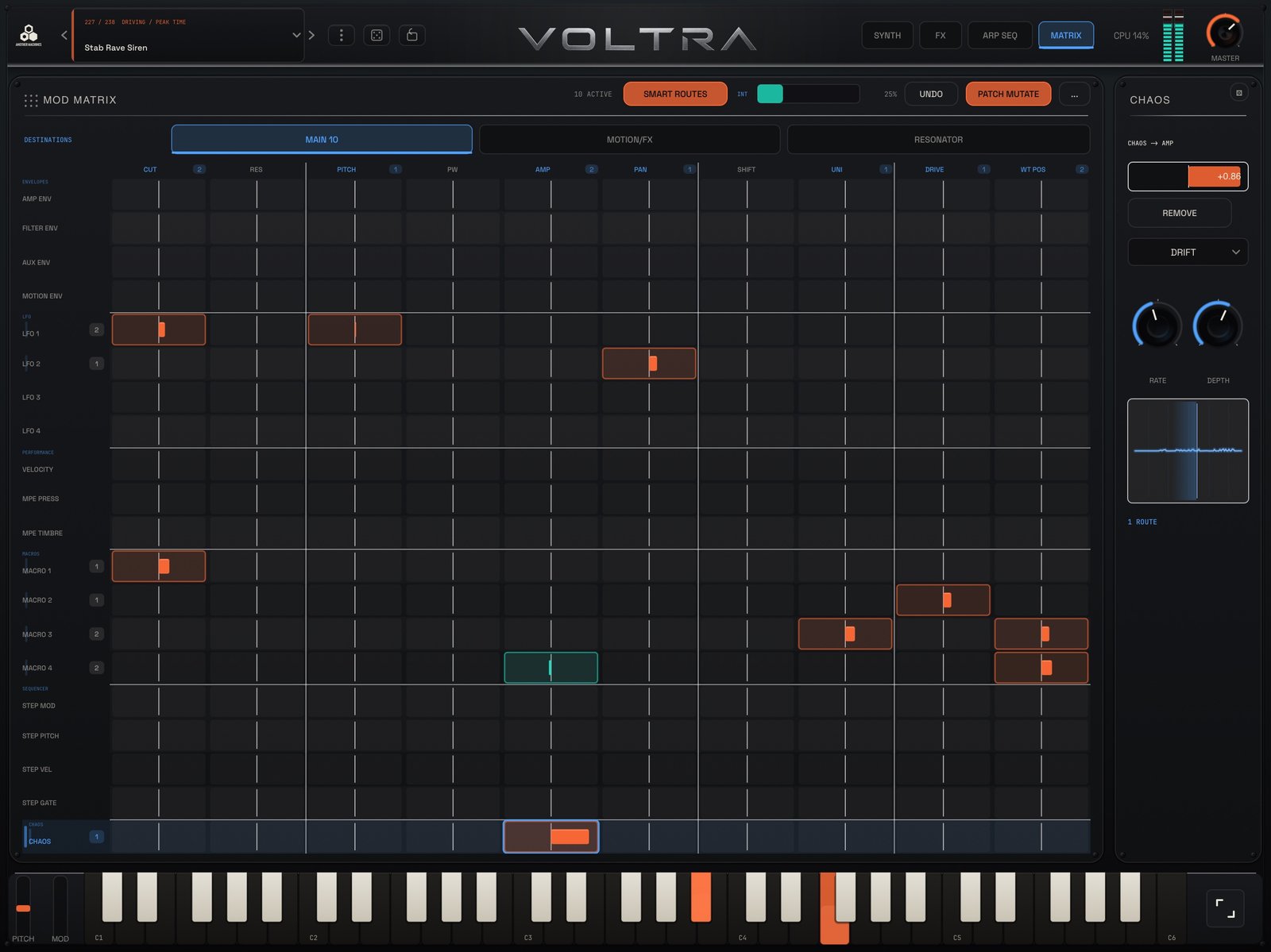Click the UNDO button
The height and width of the screenshot is (952, 1271).
[x=931, y=94]
